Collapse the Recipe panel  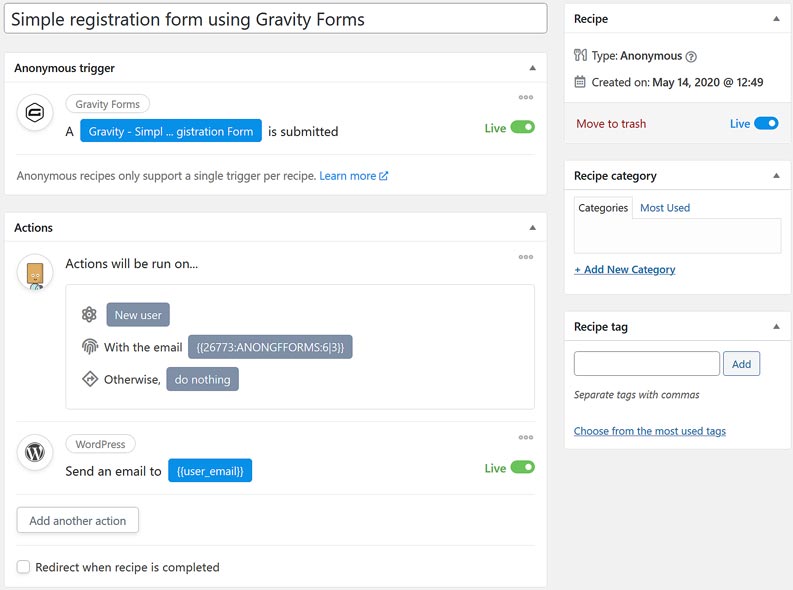(776, 19)
